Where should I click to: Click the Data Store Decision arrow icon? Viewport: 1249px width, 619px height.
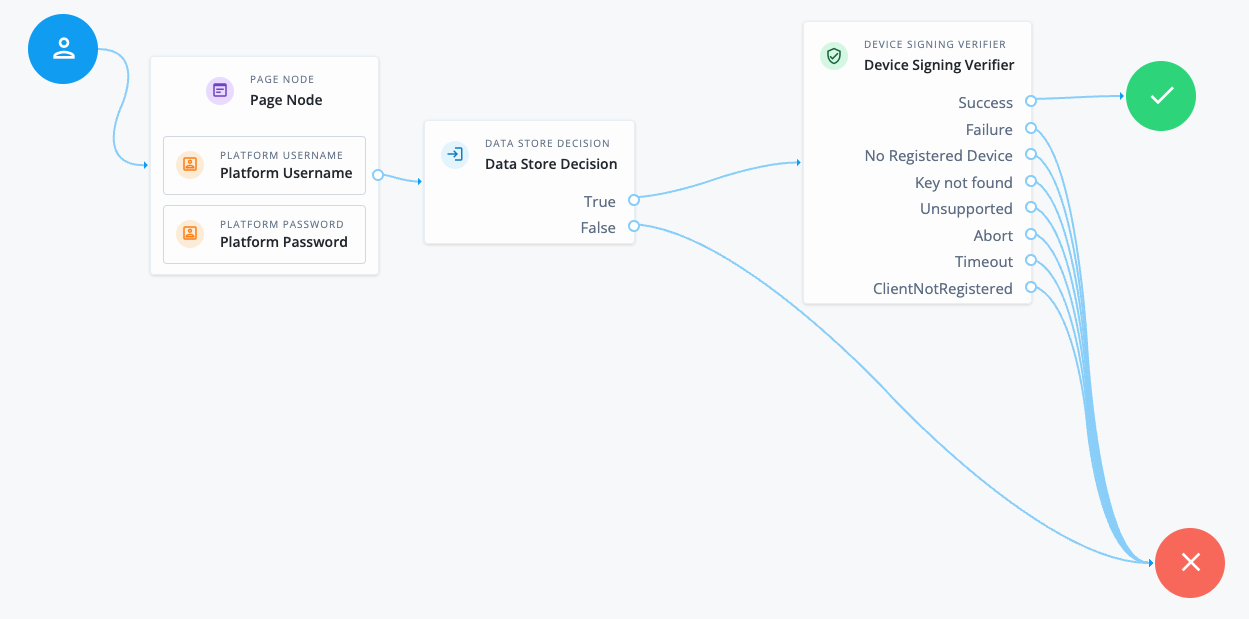455,155
